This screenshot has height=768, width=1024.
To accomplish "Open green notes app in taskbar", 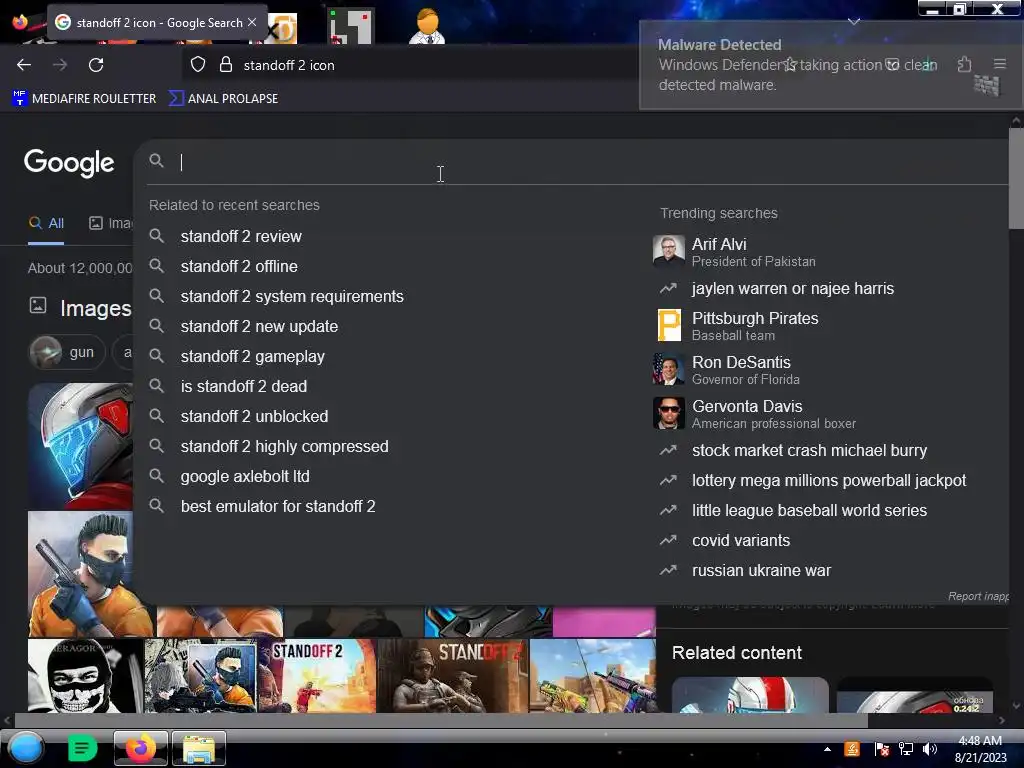I will point(82,748).
